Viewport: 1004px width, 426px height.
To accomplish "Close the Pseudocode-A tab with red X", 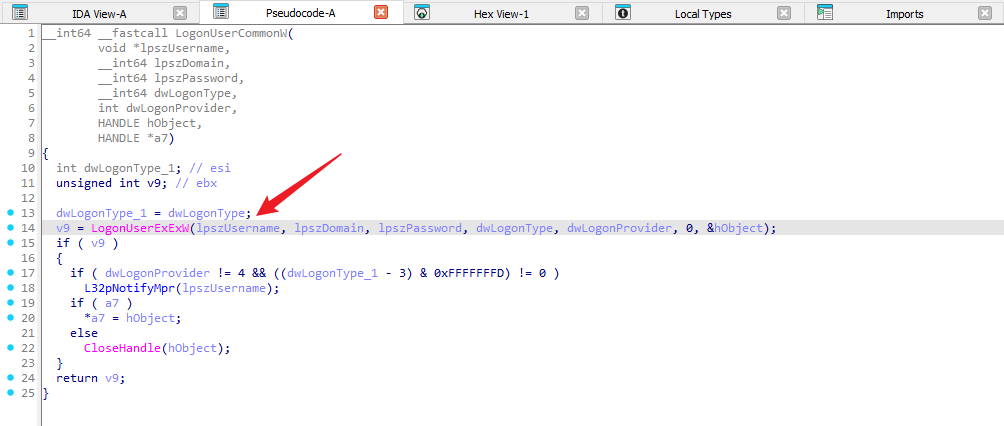I will (x=381, y=13).
